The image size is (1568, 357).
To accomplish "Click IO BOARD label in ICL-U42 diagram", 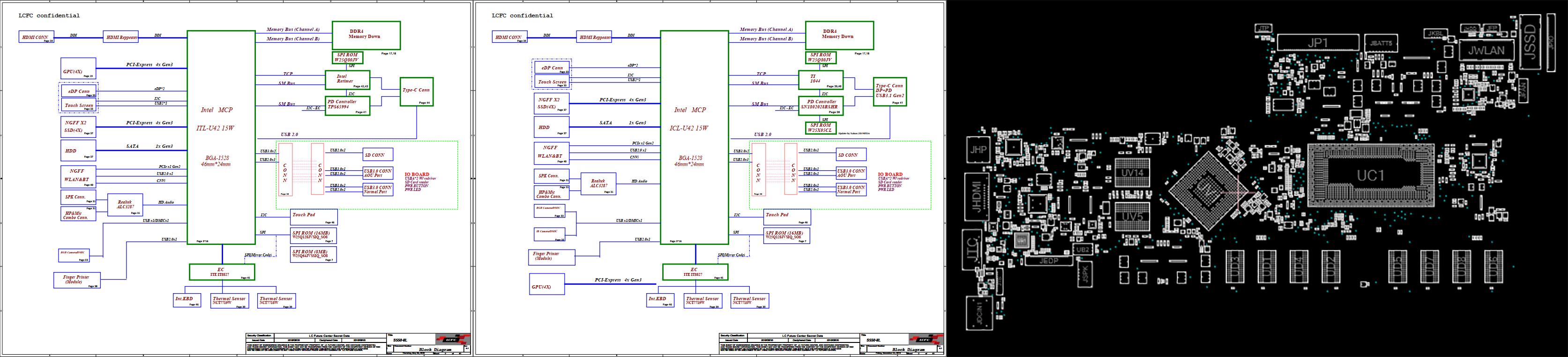I will click(x=890, y=174).
